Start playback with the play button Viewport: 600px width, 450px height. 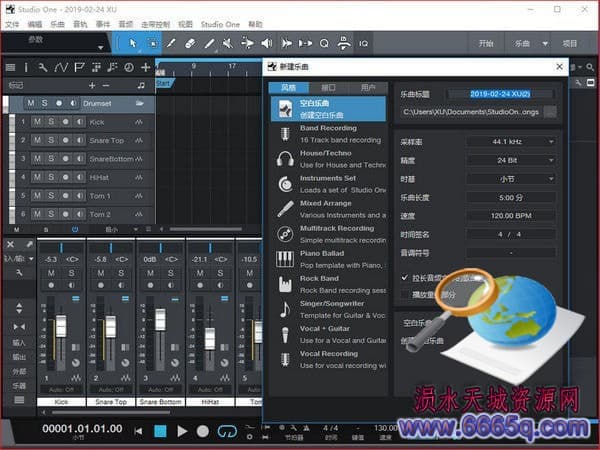182,431
